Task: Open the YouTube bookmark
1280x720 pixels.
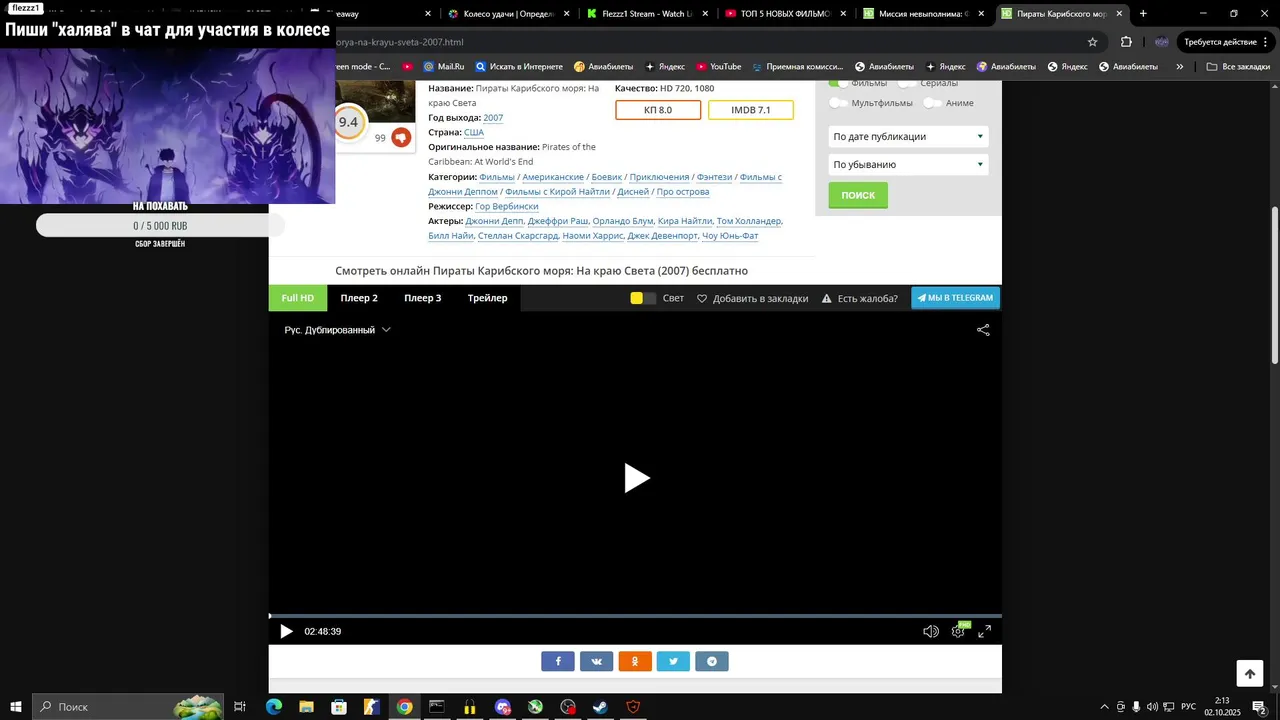Action: click(718, 67)
